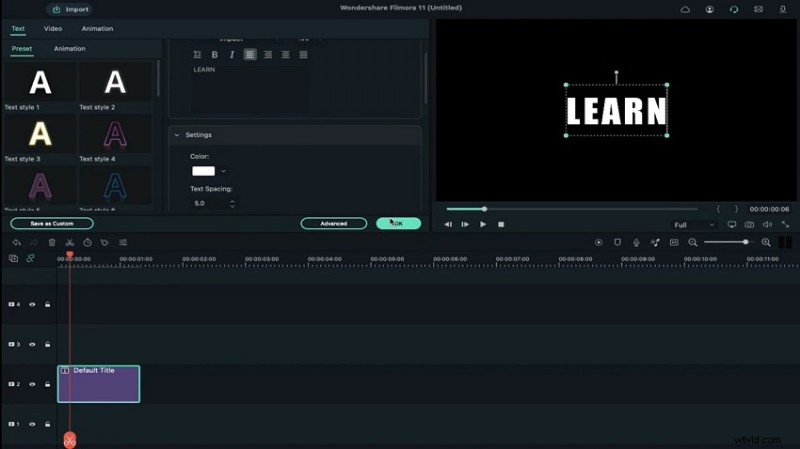The image size is (800, 449).
Task: Click the undo arrow in timeline toolbar
Action: click(16, 242)
